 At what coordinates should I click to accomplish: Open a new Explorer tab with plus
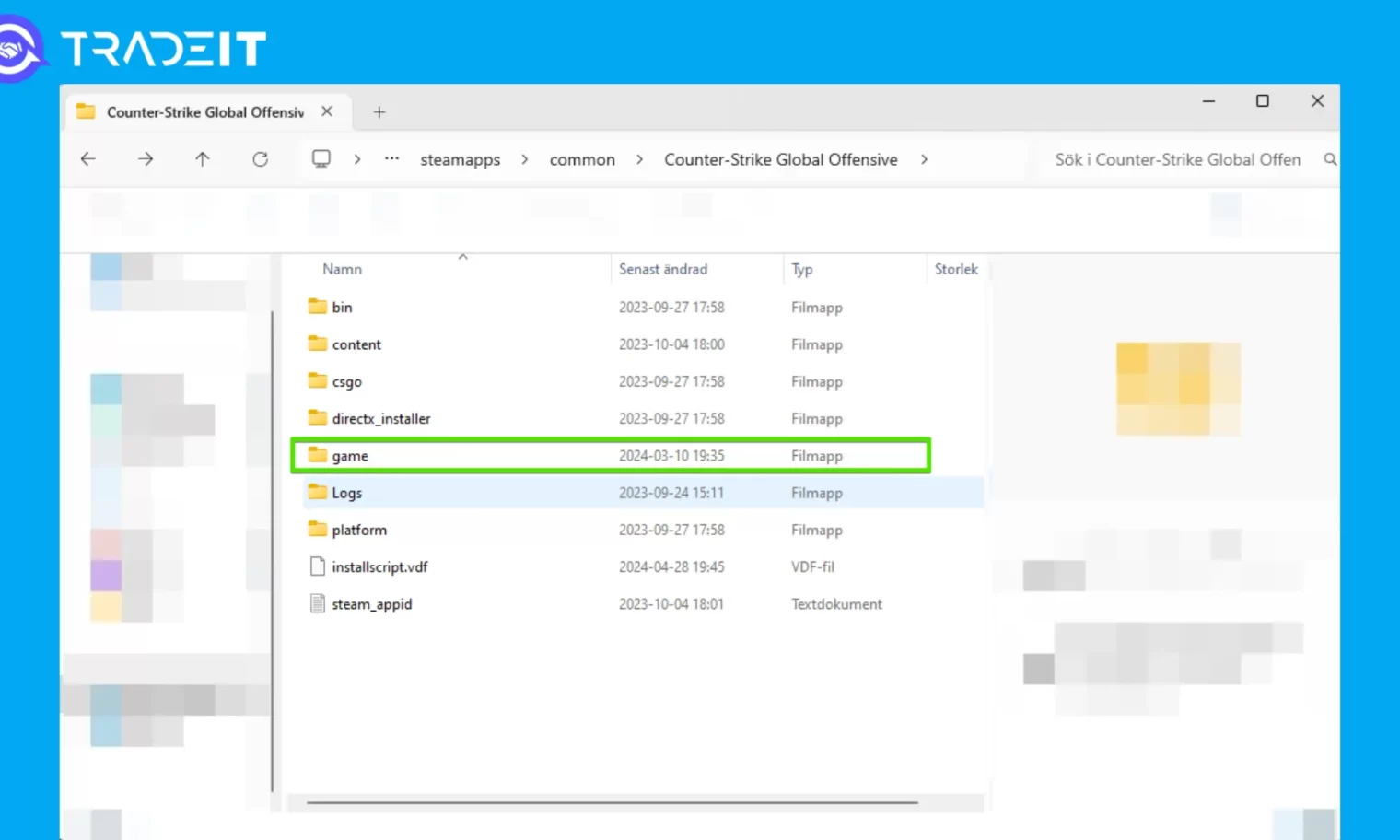[379, 112]
